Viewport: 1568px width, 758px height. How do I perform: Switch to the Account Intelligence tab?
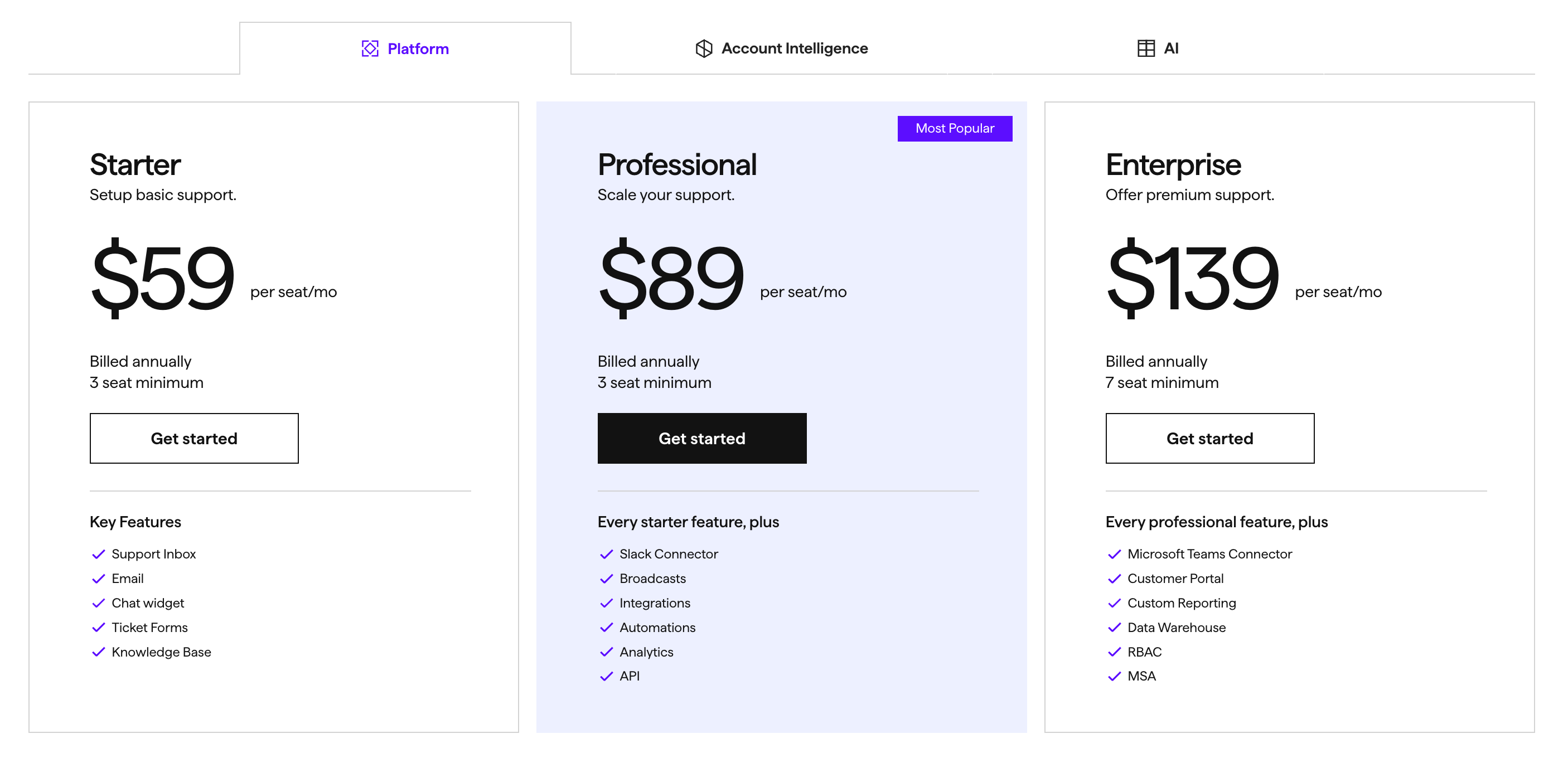tap(782, 48)
